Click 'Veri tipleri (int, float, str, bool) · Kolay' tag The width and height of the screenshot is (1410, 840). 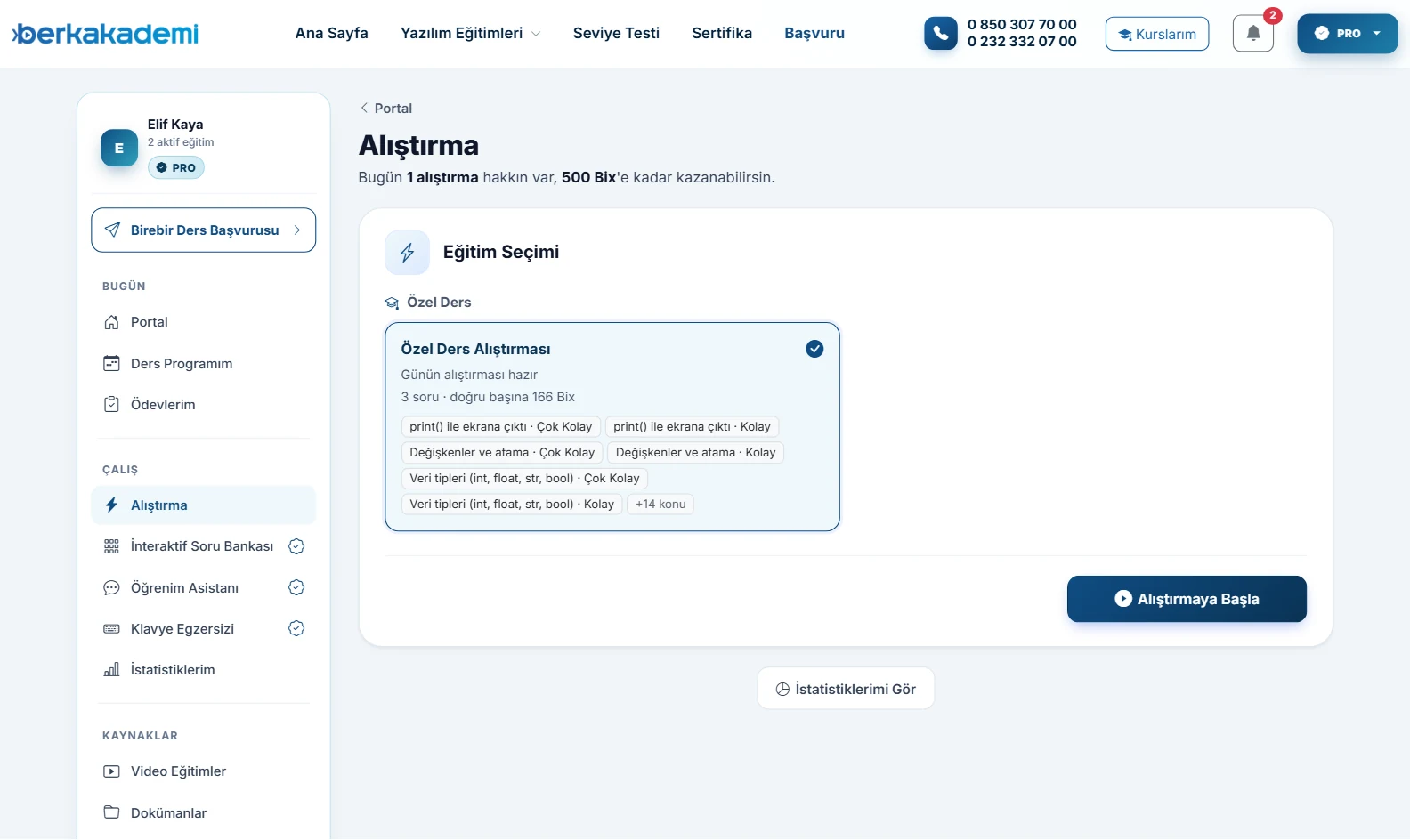coord(512,504)
